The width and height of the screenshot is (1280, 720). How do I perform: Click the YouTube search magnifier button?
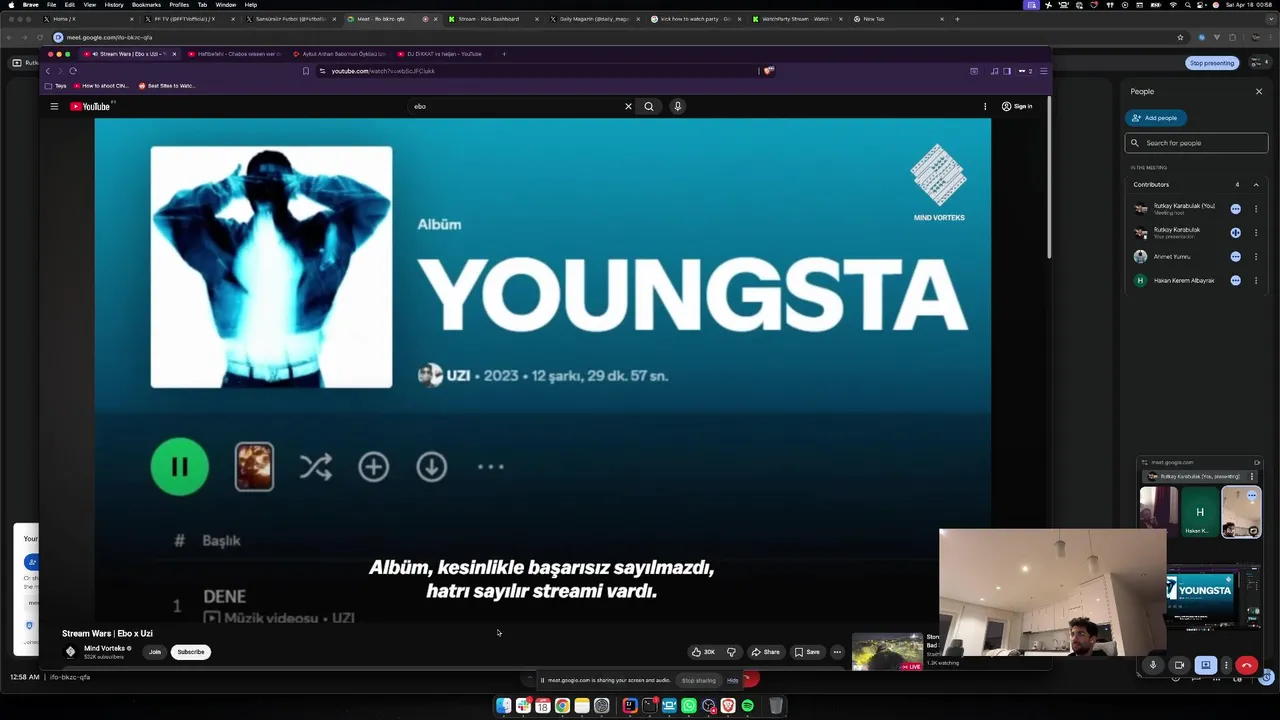(649, 106)
